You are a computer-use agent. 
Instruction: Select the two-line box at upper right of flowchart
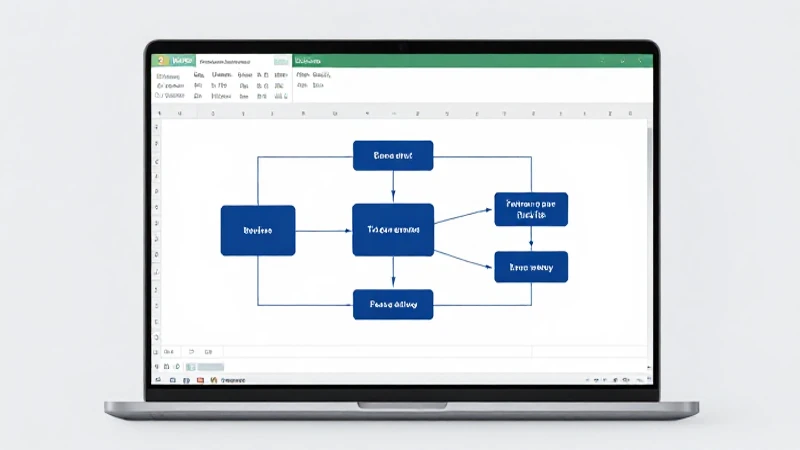coord(531,209)
